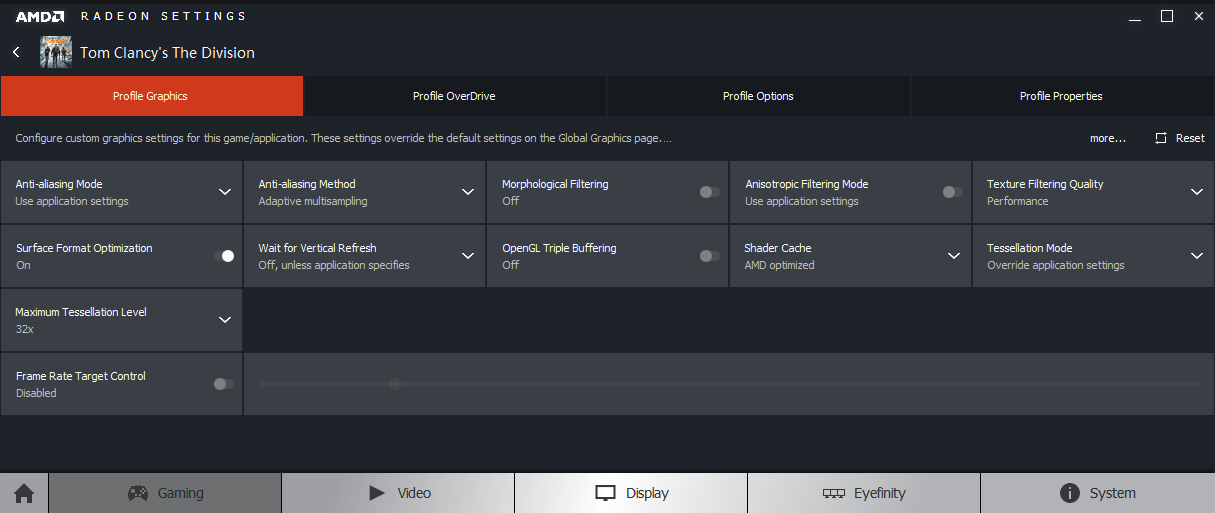Open the Video section label
Image resolution: width=1215 pixels, height=513 pixels.
[x=414, y=493]
